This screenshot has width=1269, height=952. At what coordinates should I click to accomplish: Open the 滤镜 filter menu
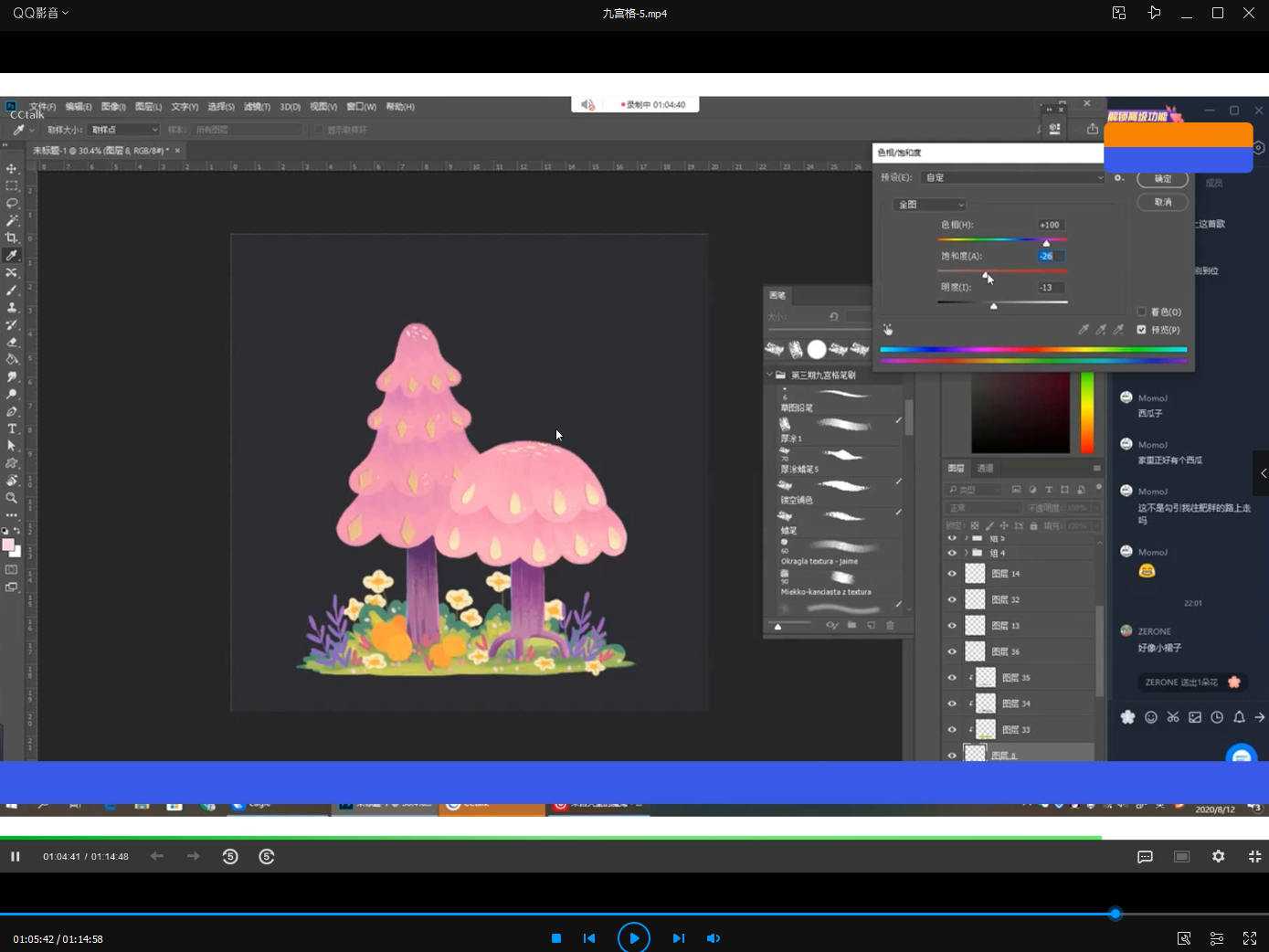point(257,107)
